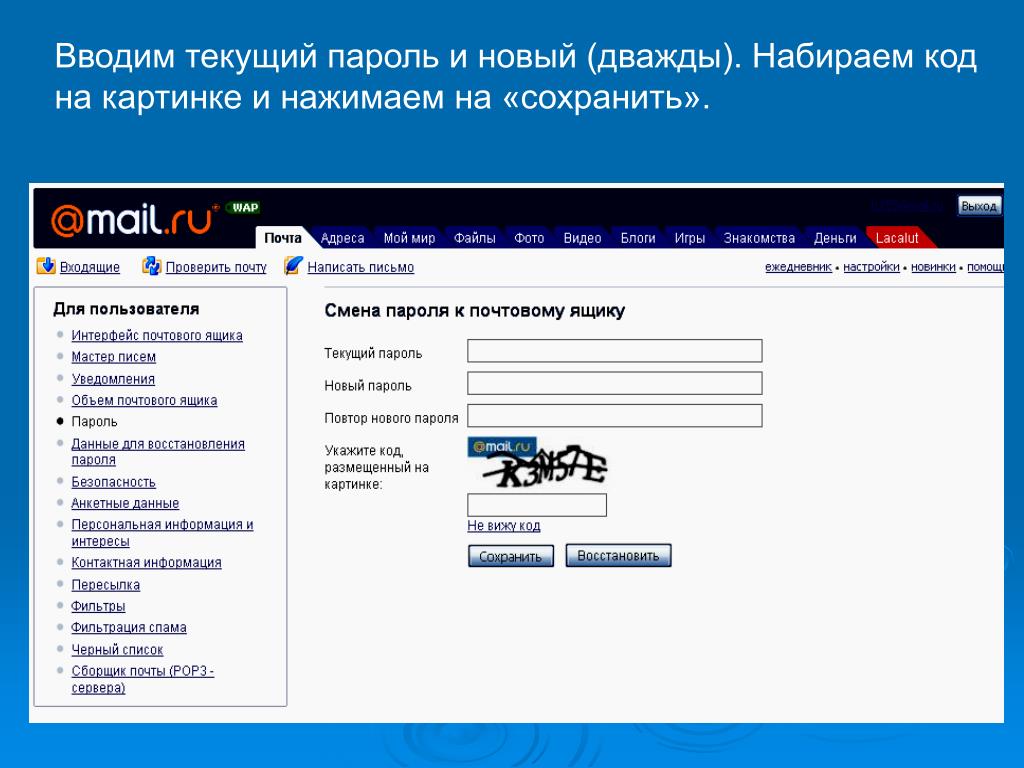Open the настройки link

(x=871, y=266)
